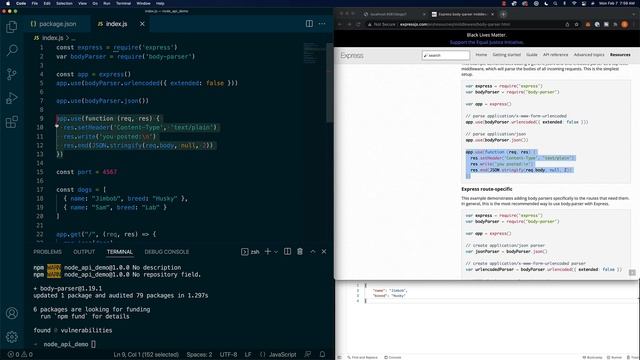Screen dimensions: 640x360
Task: Open the Advanced topics nav menu
Action: (x=589, y=55)
